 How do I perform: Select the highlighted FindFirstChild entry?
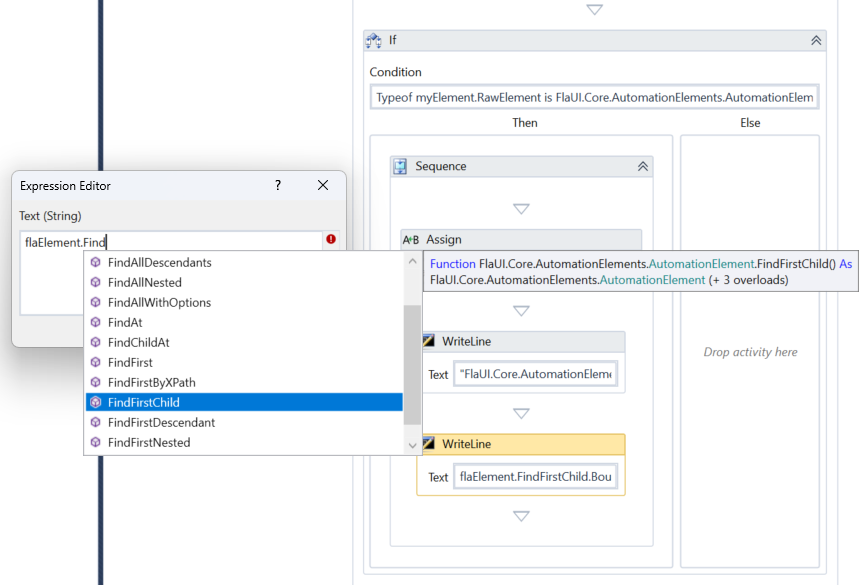(x=244, y=402)
